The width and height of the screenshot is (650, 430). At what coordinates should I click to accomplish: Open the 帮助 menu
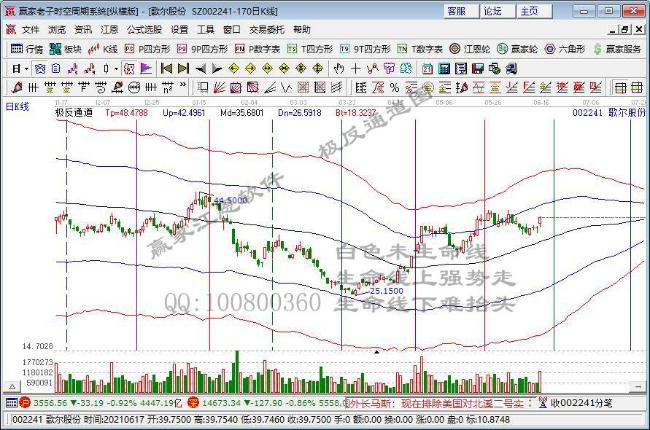301,29
